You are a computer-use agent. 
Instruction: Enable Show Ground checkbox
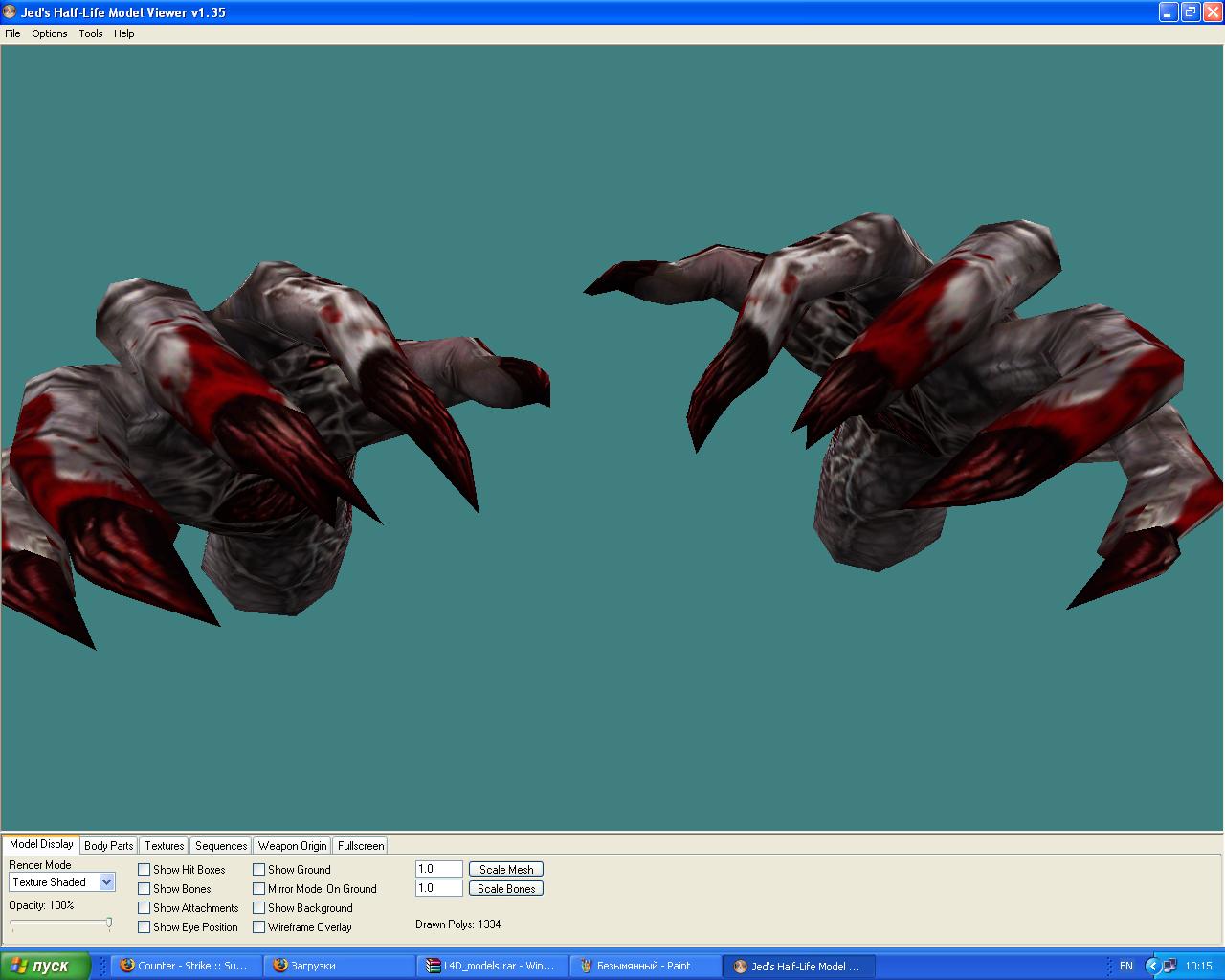pyautogui.click(x=259, y=870)
